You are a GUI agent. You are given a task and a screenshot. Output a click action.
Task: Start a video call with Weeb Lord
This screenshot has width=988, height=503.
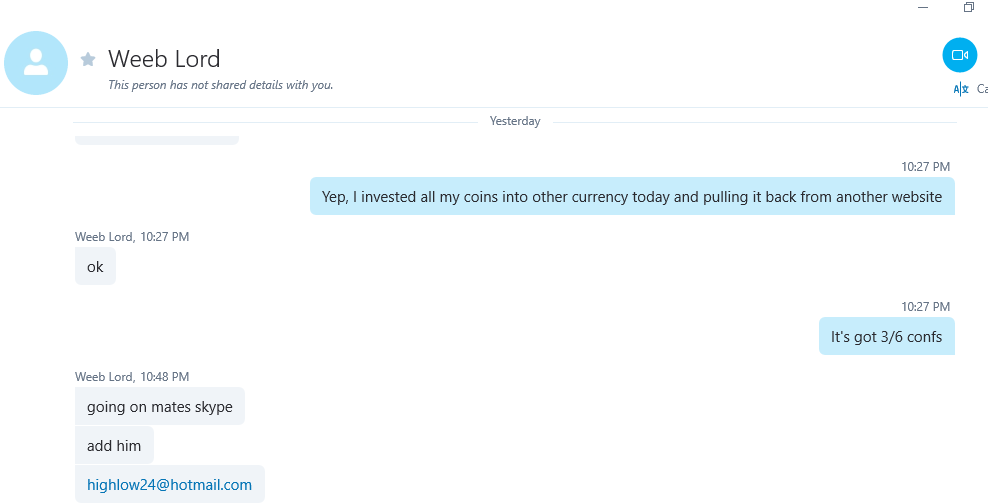pos(959,55)
